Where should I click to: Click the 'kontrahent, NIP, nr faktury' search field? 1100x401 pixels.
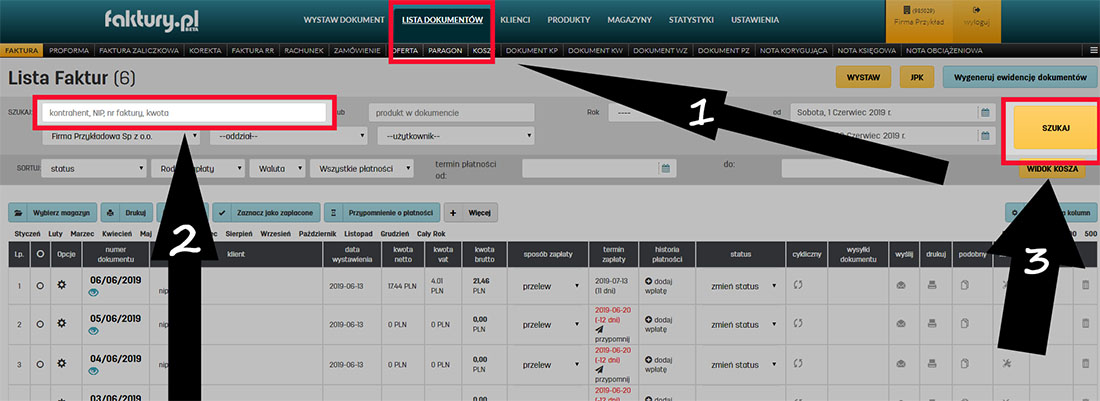coord(185,113)
